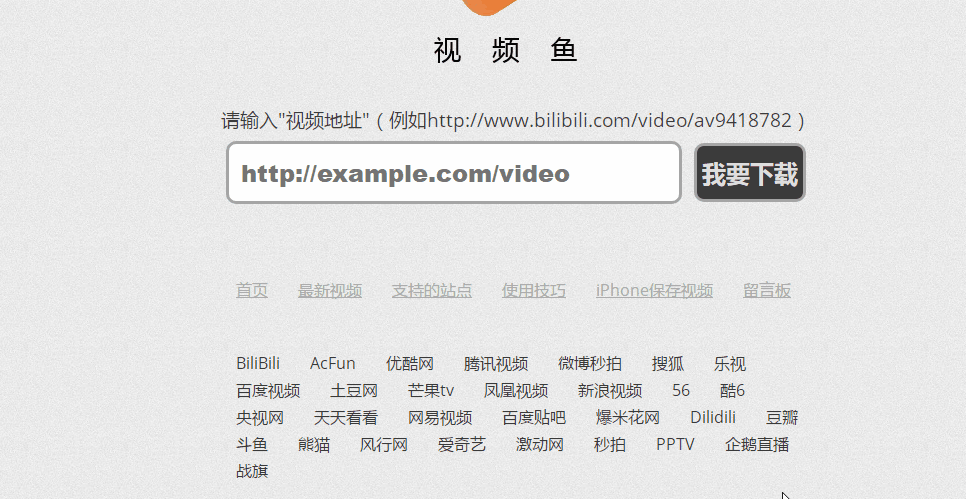
Task: Open the 首页 home link
Action: point(252,290)
